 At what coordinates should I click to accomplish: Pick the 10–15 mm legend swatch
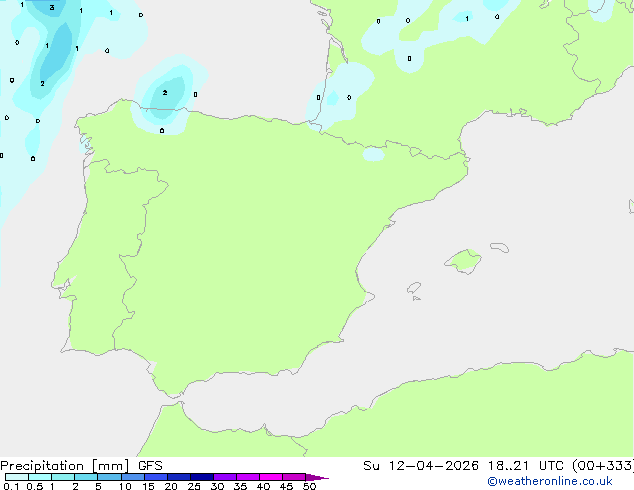[132, 477]
